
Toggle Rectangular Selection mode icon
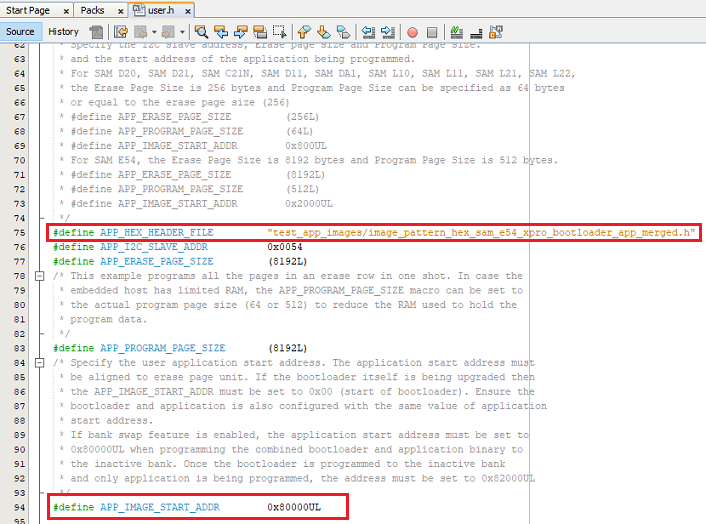point(280,32)
